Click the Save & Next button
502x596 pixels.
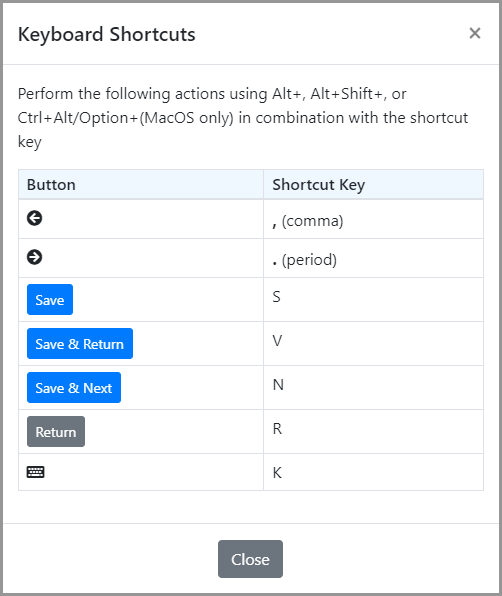(74, 388)
